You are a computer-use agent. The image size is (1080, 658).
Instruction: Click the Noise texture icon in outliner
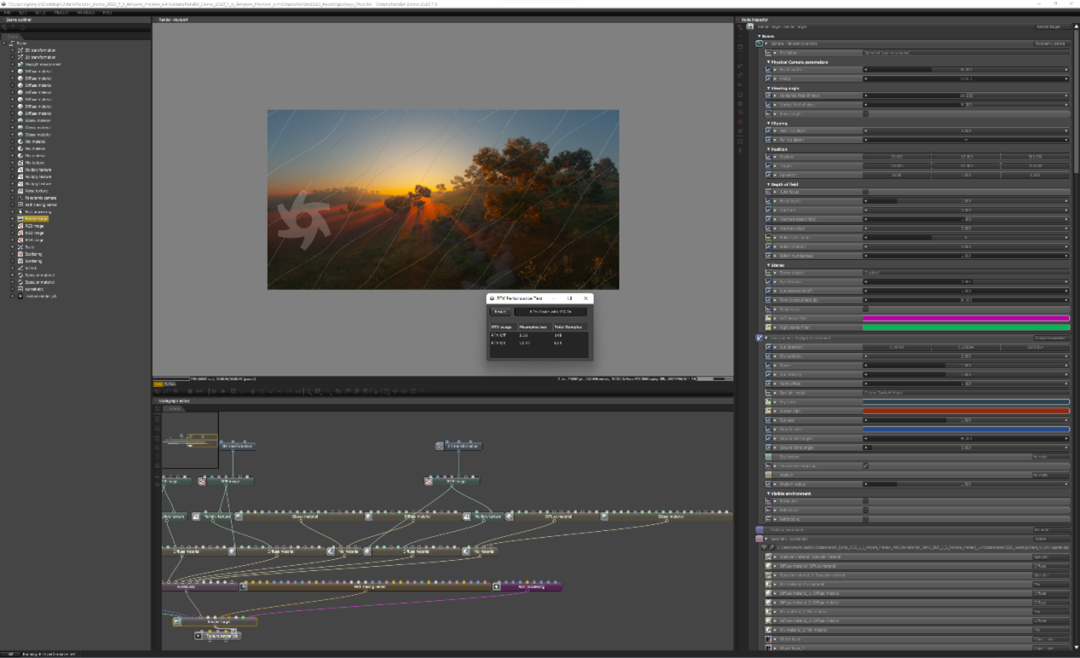pyautogui.click(x=19, y=191)
